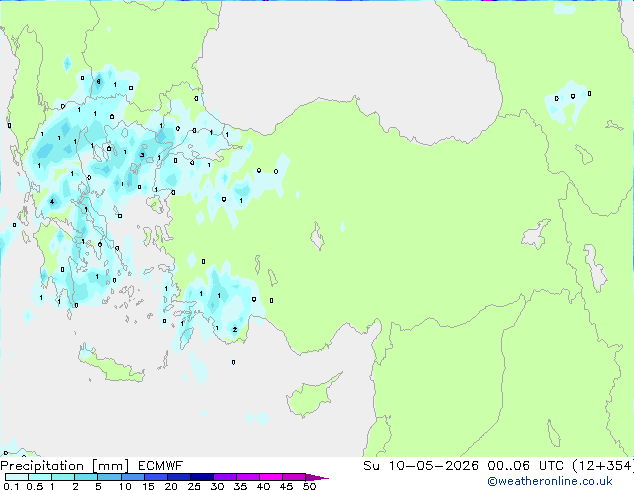
Task: Click the value "2" on southwest Turkish coast
Action: 234,329
